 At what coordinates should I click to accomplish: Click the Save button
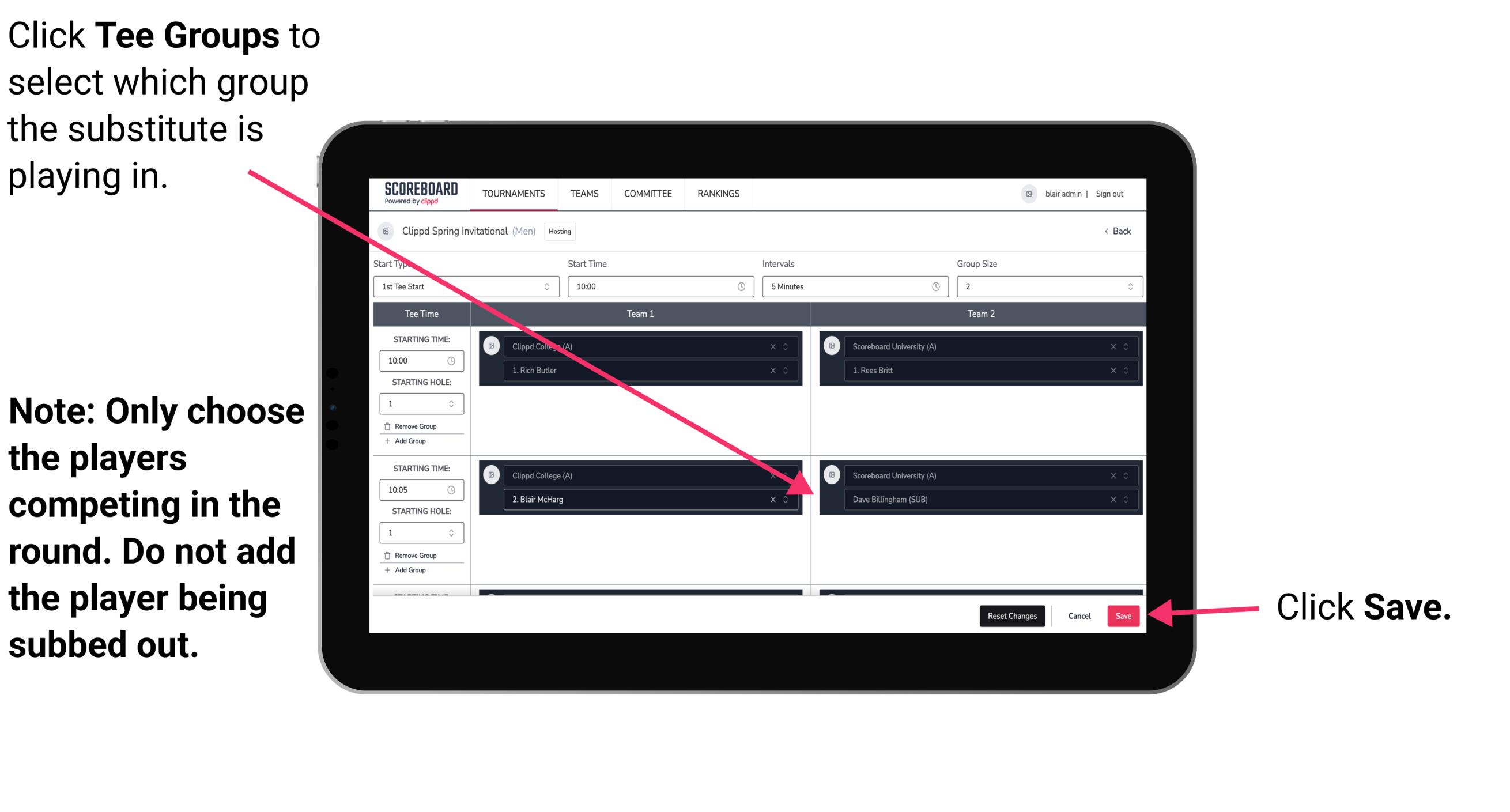pyautogui.click(x=1125, y=615)
